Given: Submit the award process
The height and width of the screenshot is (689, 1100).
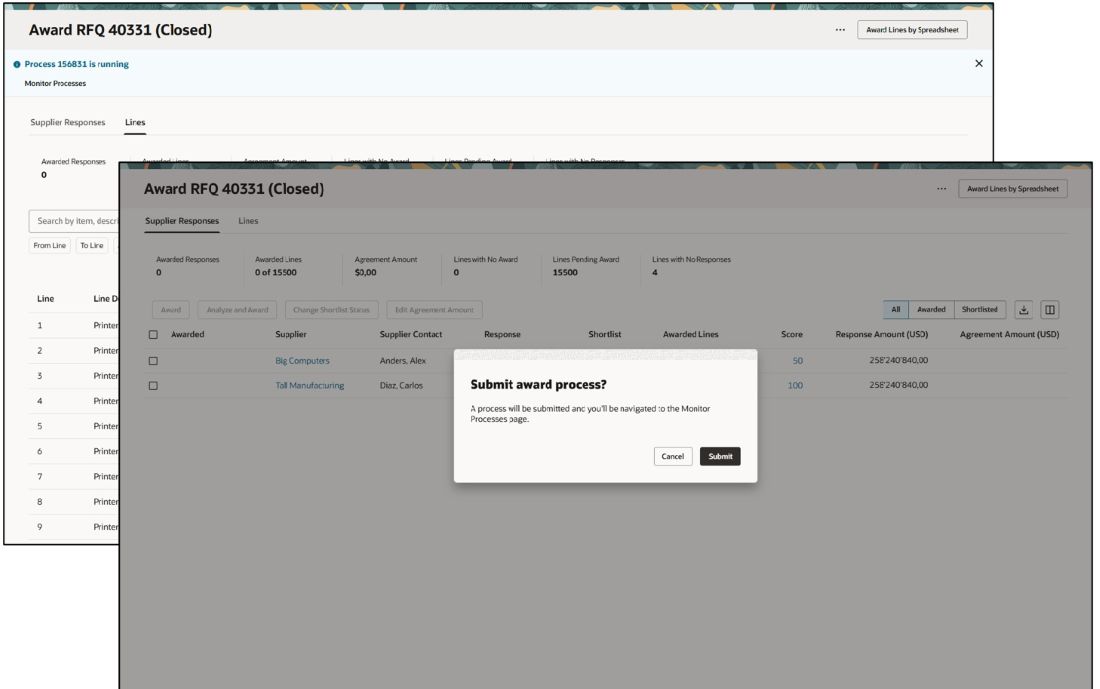Looking at the screenshot, I should tap(720, 455).
